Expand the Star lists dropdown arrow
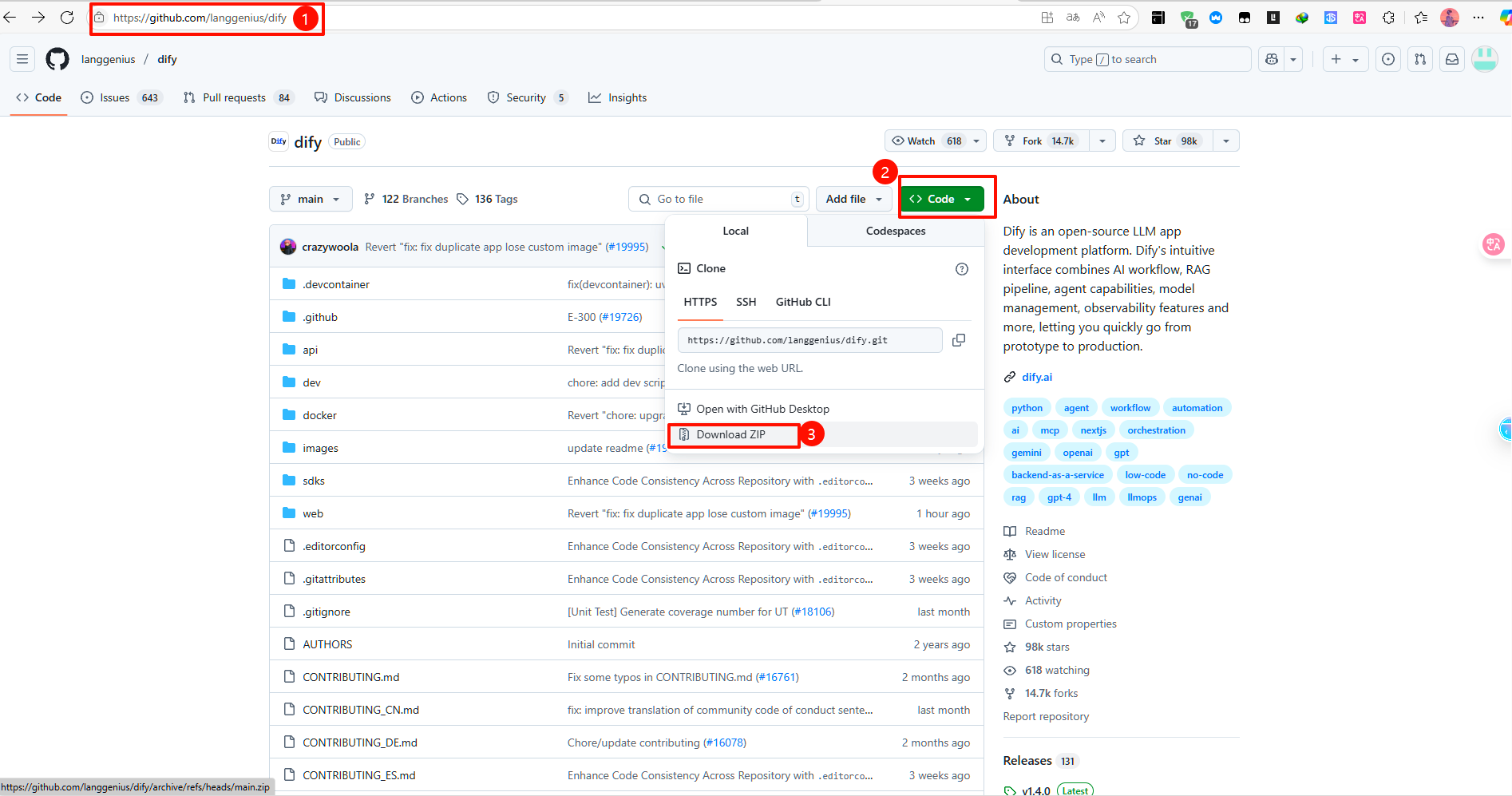Viewport: 1512px width, 796px height. tap(1226, 141)
